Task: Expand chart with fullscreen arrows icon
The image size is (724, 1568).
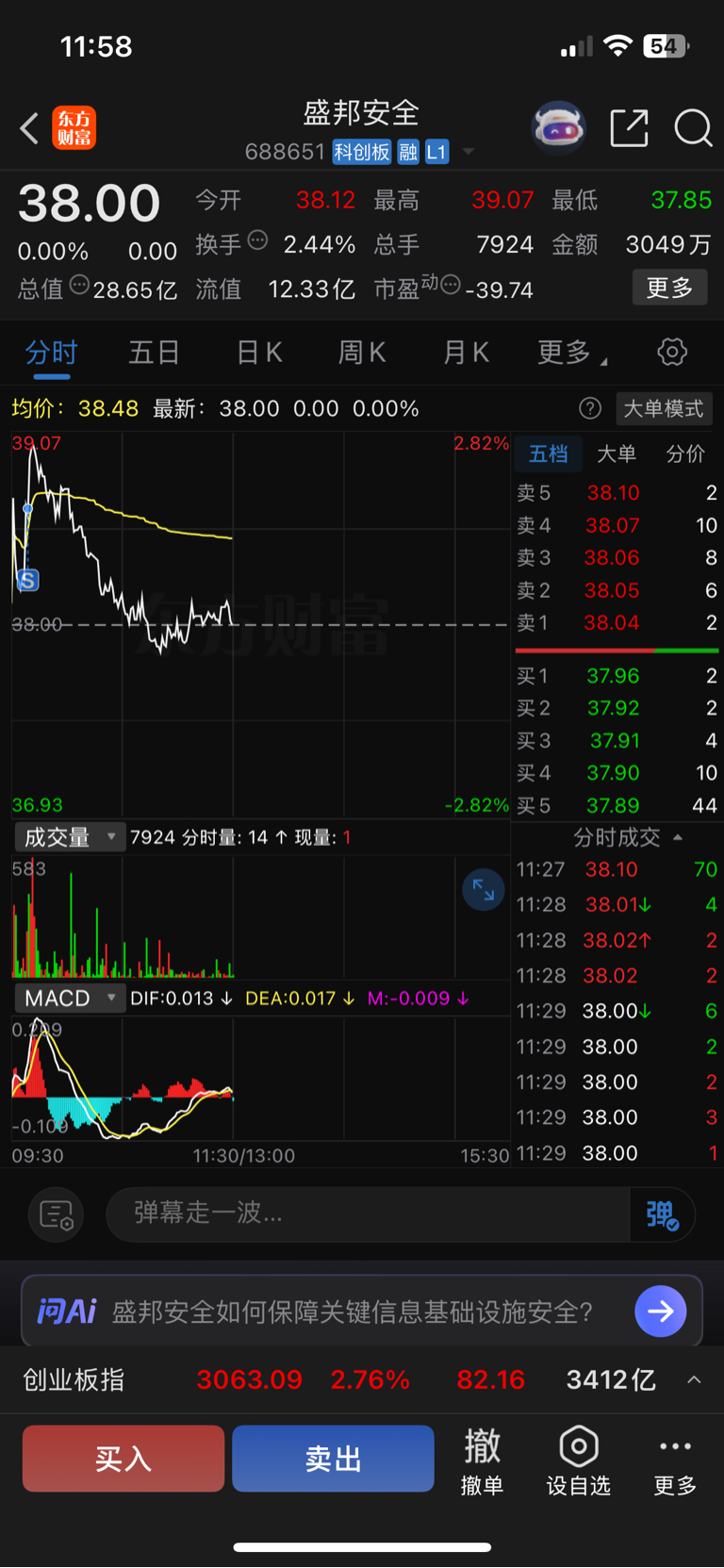Action: click(x=484, y=889)
